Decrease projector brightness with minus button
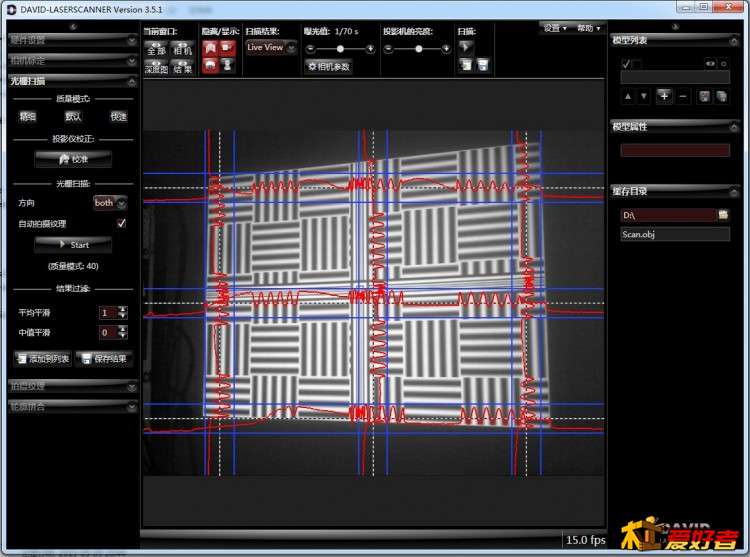750x557 pixels. pyautogui.click(x=388, y=49)
